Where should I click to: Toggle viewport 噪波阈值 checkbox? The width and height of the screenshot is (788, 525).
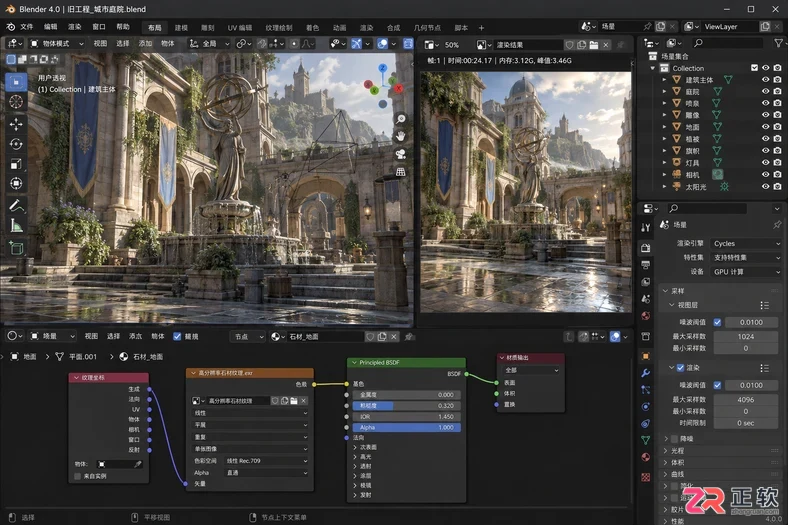point(717,322)
